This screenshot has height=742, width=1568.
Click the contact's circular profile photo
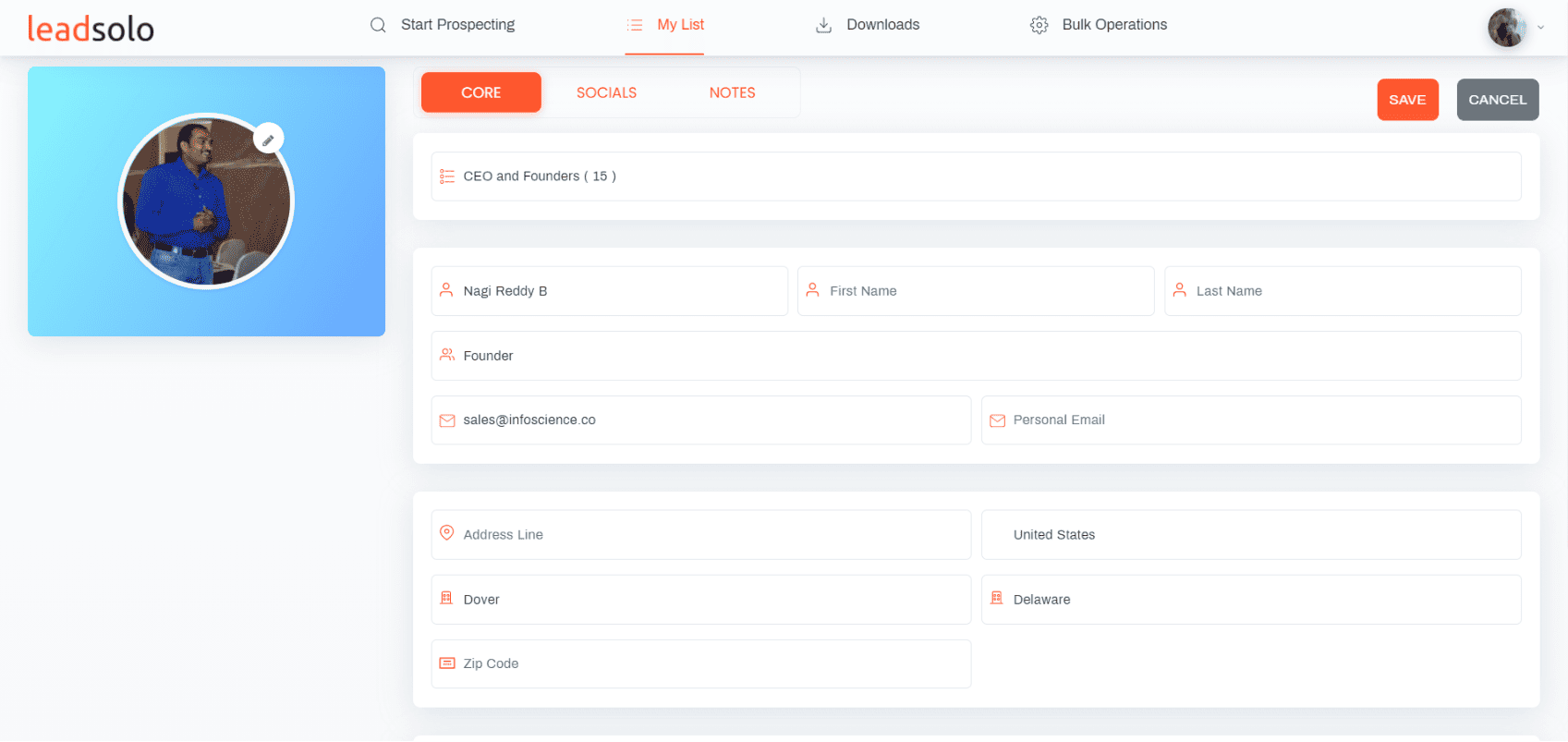click(x=205, y=203)
